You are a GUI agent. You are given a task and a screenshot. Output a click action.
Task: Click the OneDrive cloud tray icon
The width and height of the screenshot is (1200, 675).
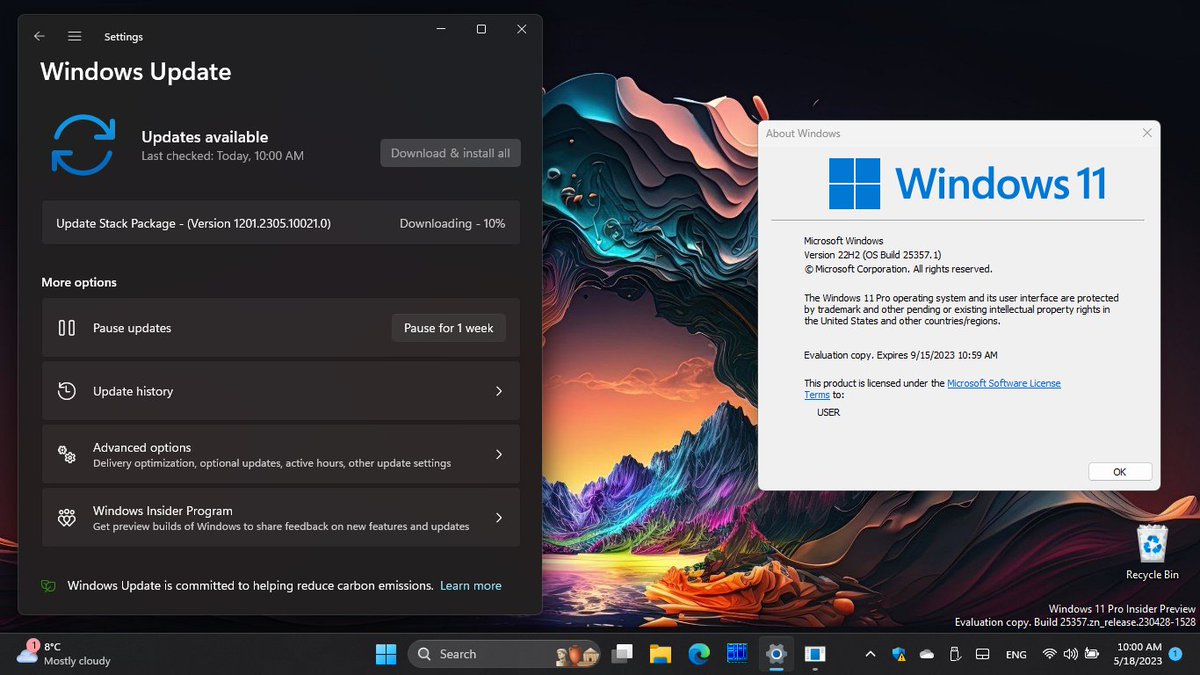[x=927, y=654]
